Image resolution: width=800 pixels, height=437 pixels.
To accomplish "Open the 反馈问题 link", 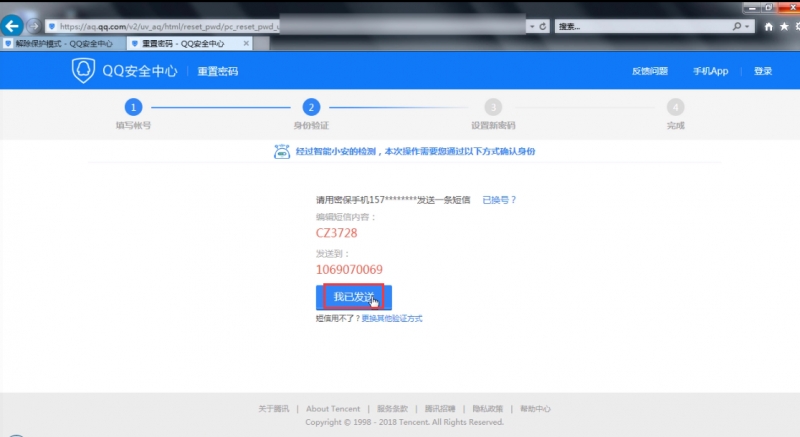I will pos(649,71).
